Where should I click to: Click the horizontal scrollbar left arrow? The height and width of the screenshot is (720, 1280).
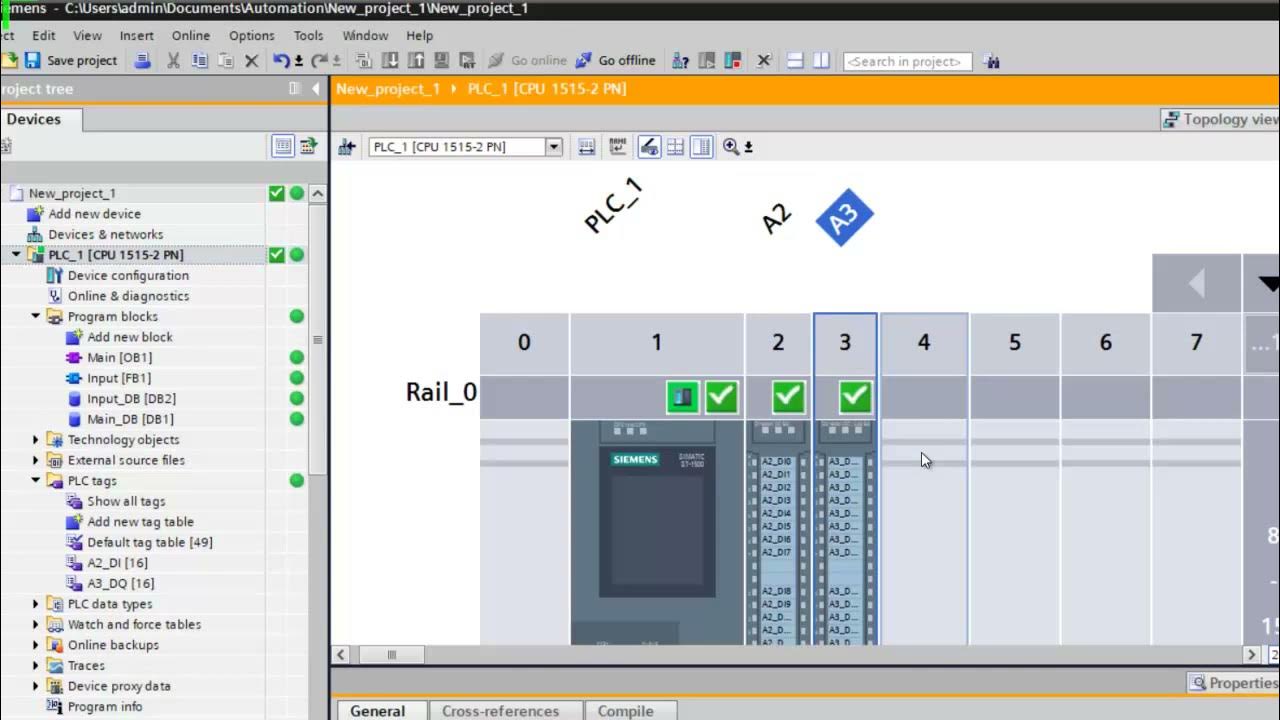(341, 655)
